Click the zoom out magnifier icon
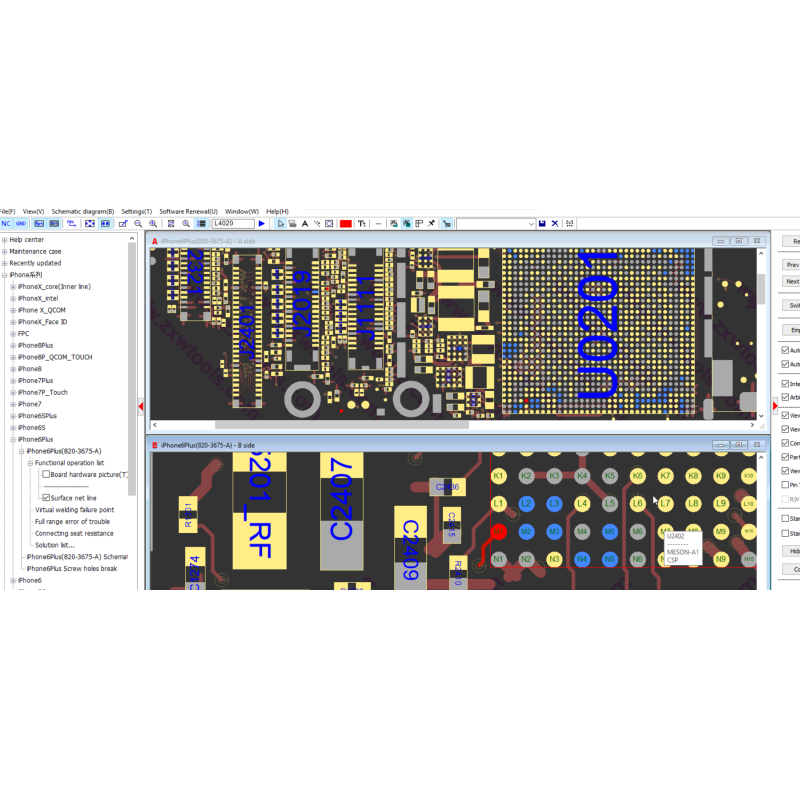800x800 pixels. tap(138, 224)
